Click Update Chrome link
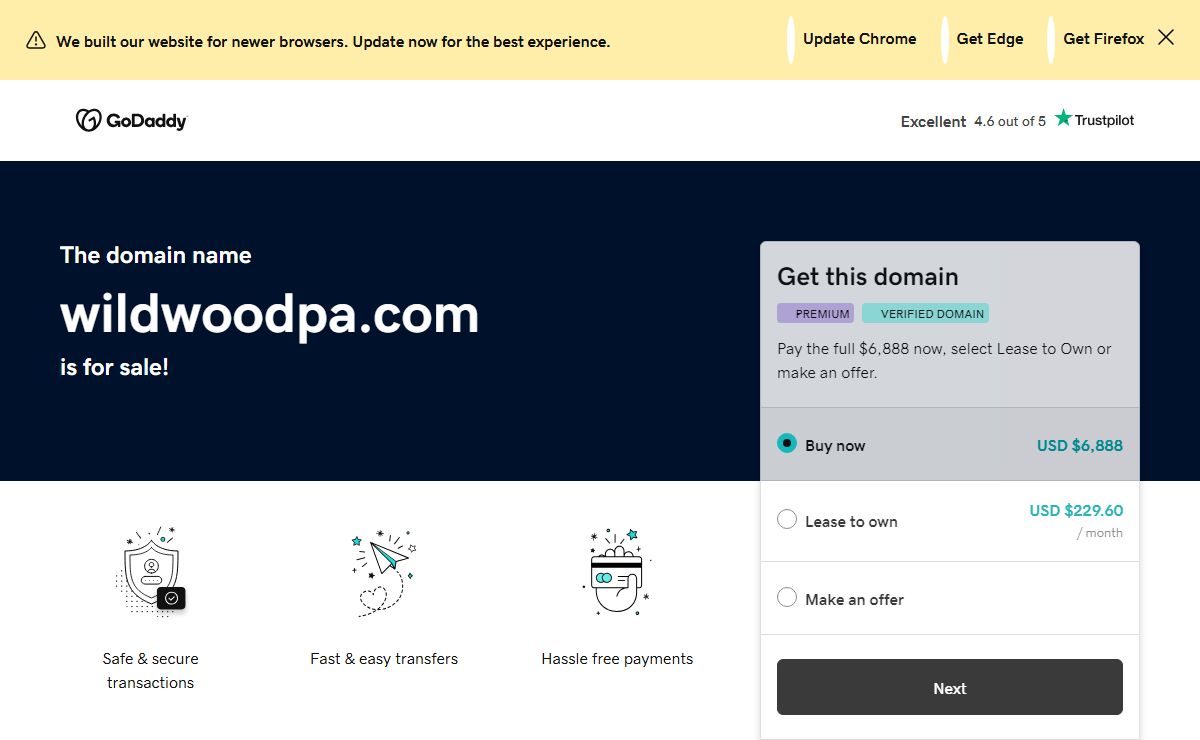This screenshot has height=740, width=1200. [860, 39]
